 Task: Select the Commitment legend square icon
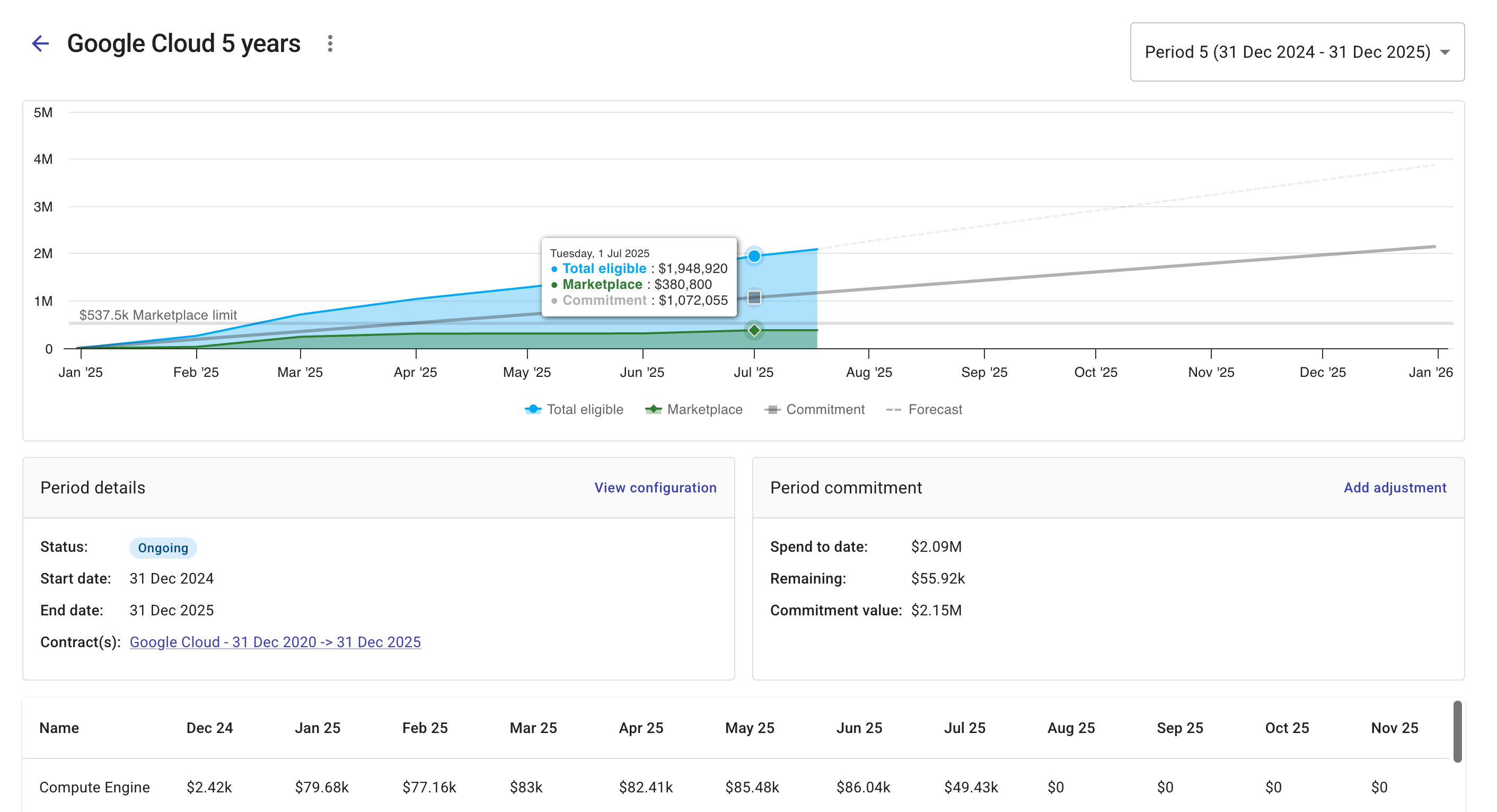773,409
